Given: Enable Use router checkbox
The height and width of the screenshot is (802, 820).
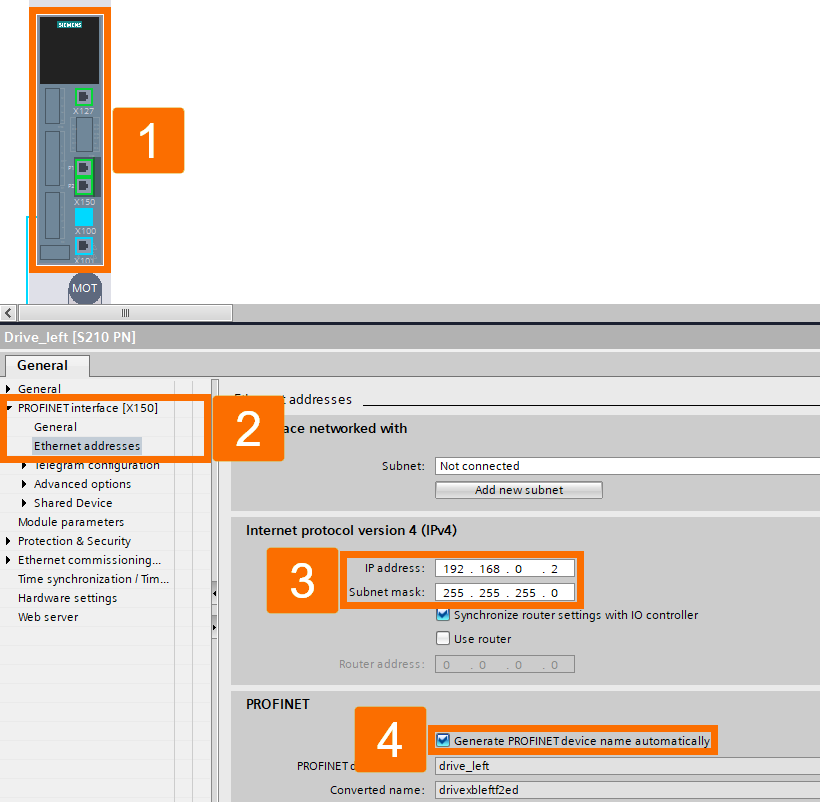Looking at the screenshot, I should click(x=442, y=638).
